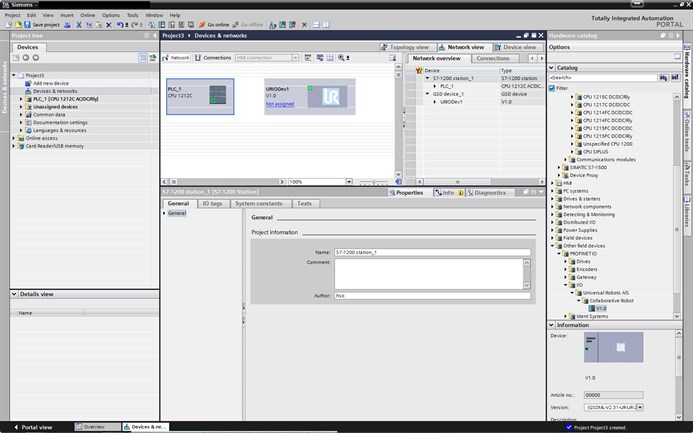Open the System constants tab
The height and width of the screenshot is (433, 693).
point(259,204)
